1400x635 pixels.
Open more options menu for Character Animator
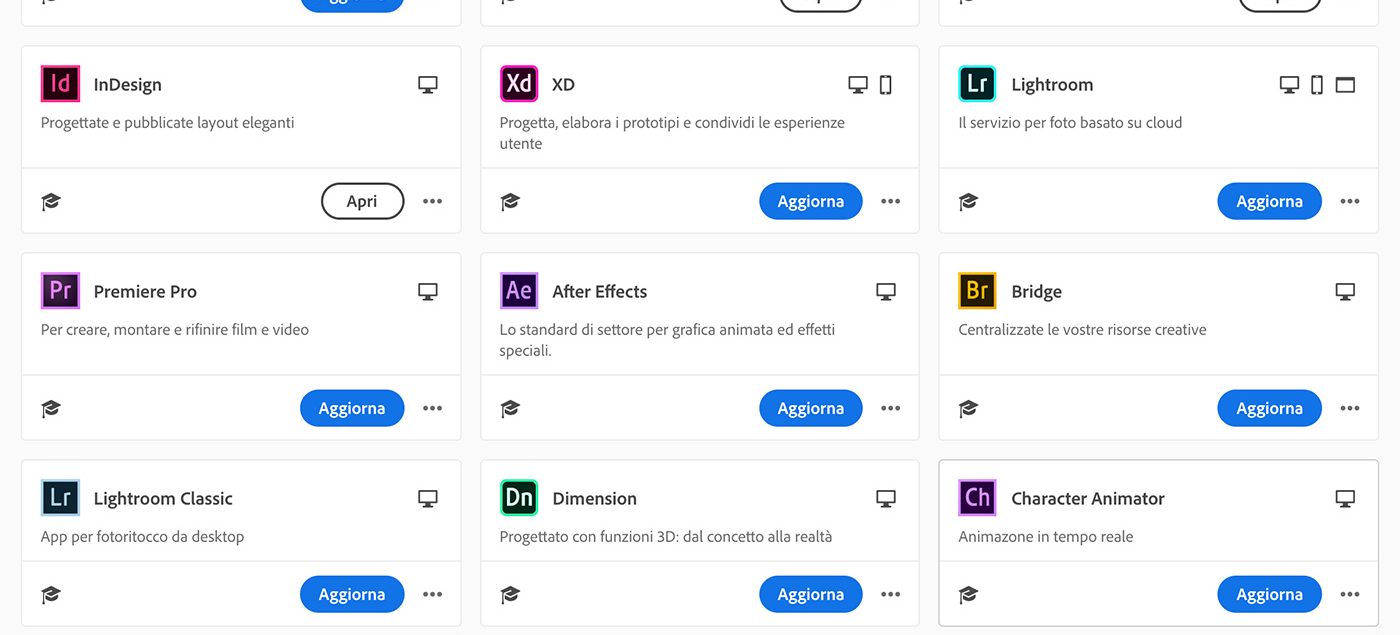pos(1350,594)
